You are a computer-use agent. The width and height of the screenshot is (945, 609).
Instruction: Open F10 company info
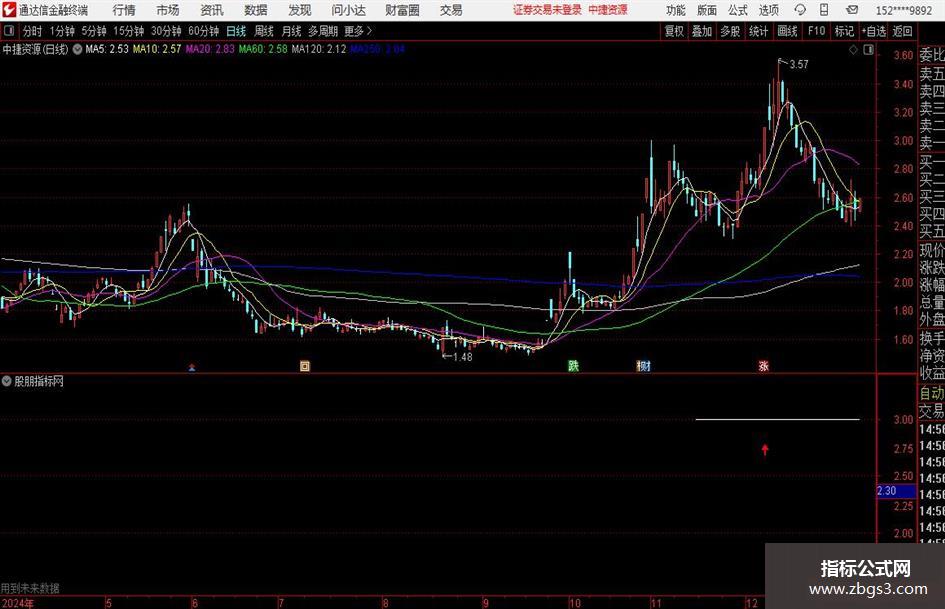[x=817, y=31]
